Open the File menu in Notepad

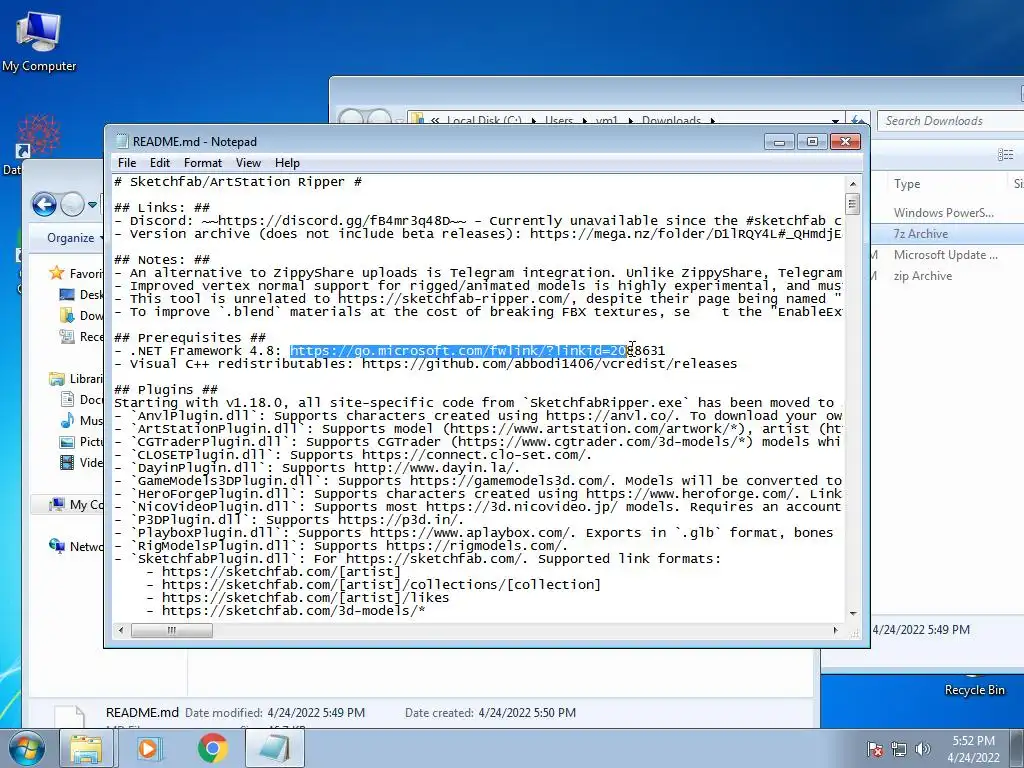(127, 163)
